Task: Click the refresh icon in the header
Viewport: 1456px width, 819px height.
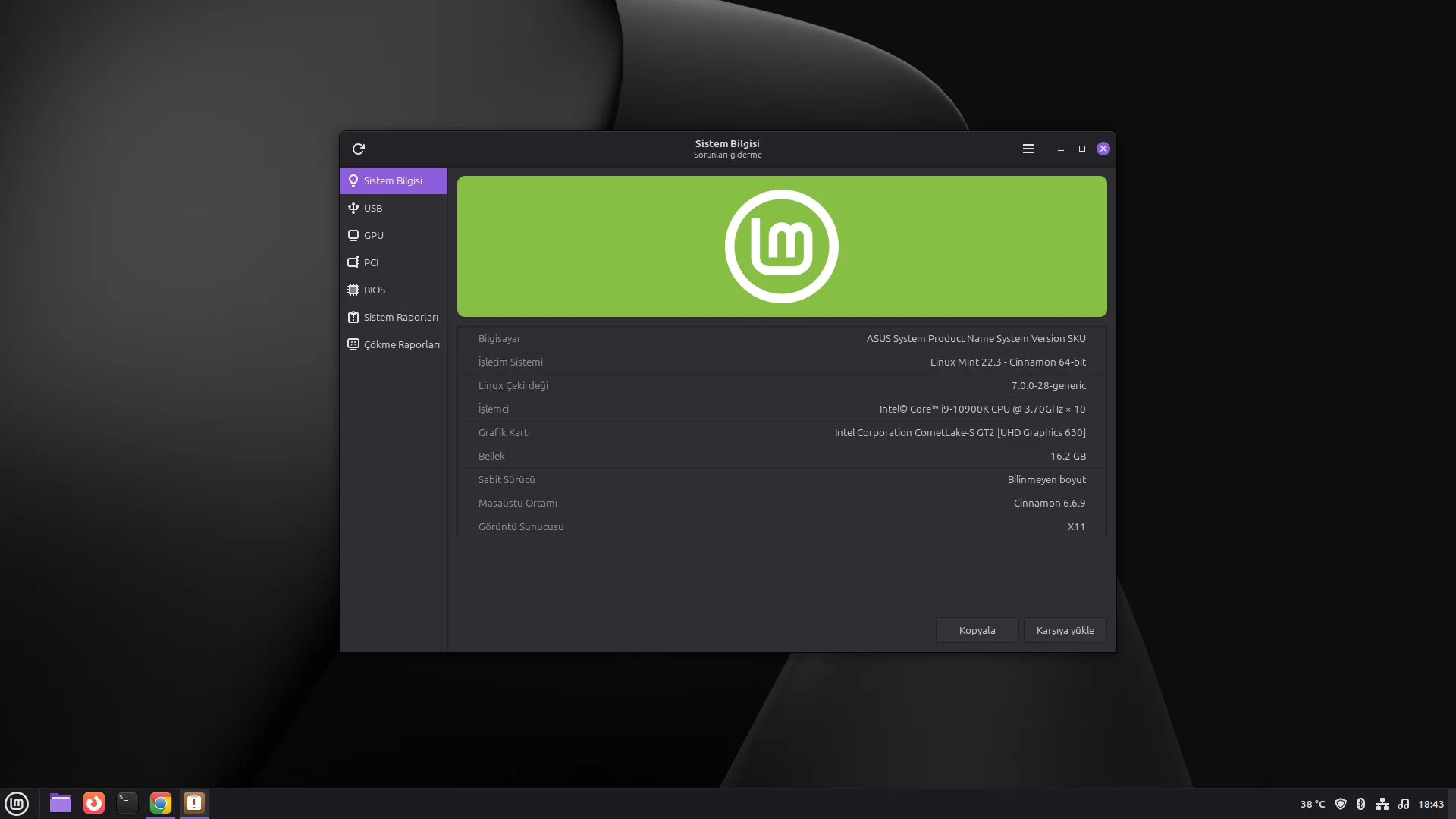Action: tap(359, 149)
